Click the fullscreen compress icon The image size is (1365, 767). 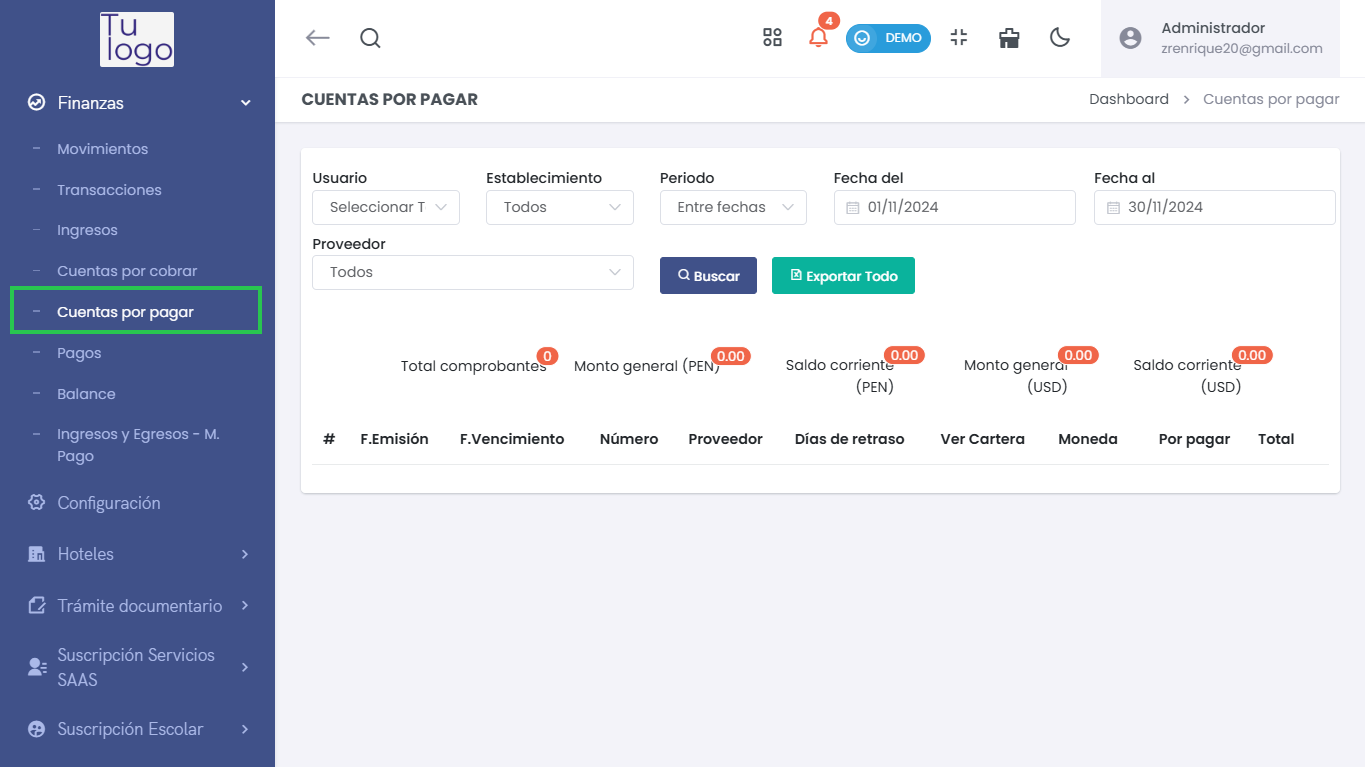(x=958, y=38)
